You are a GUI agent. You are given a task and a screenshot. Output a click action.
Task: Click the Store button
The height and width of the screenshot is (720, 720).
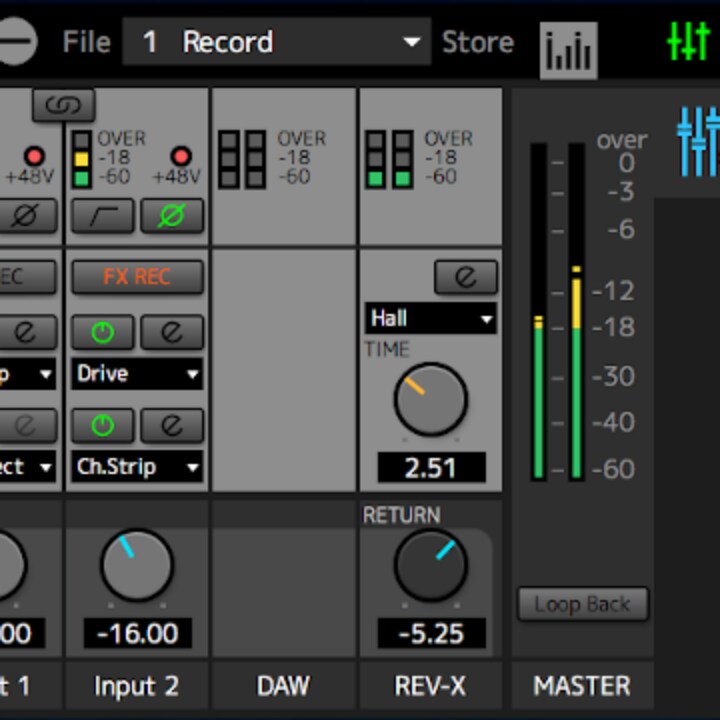tap(477, 42)
